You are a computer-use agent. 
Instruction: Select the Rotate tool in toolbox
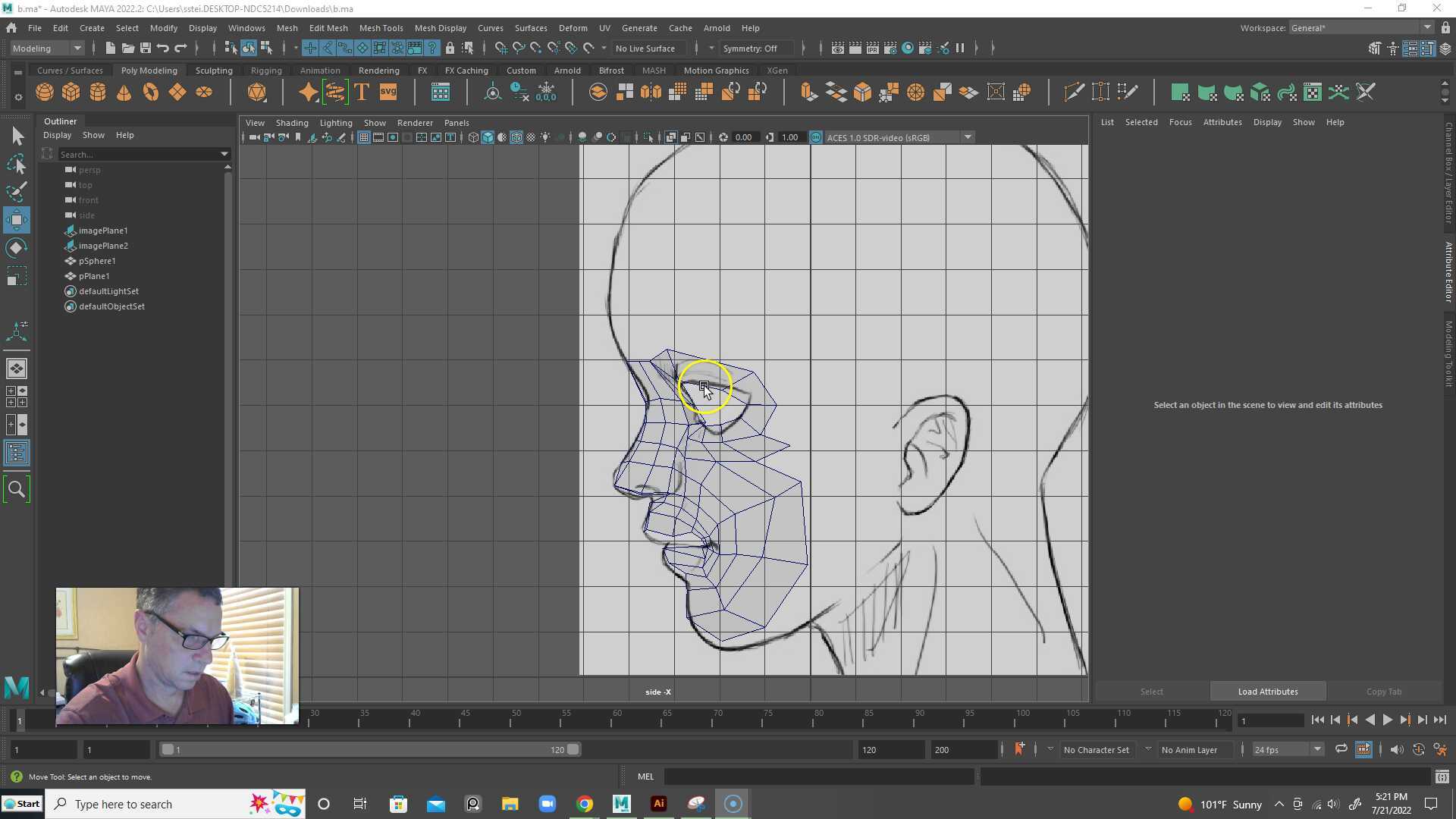pos(17,248)
